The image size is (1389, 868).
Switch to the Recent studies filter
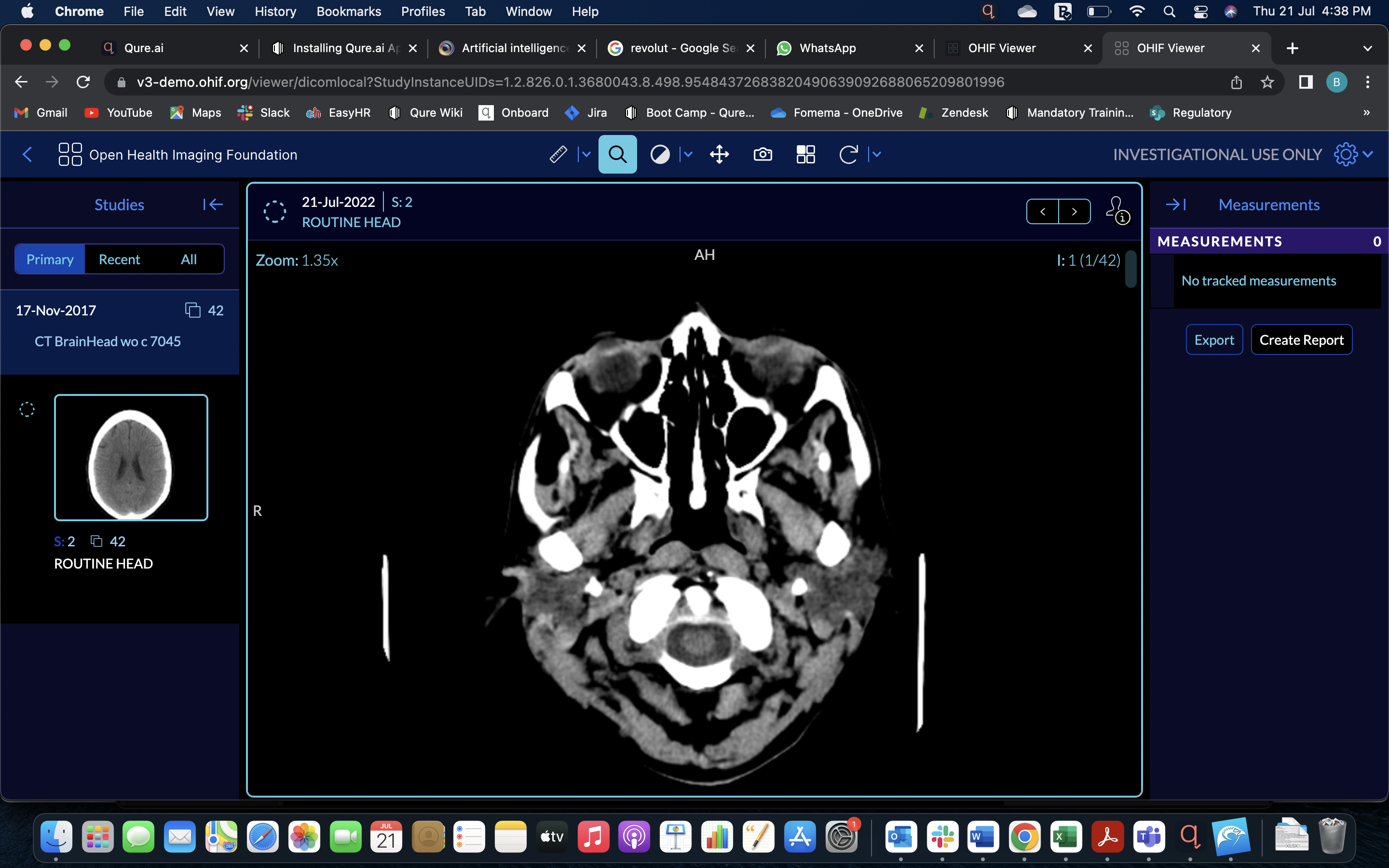pyautogui.click(x=120, y=259)
